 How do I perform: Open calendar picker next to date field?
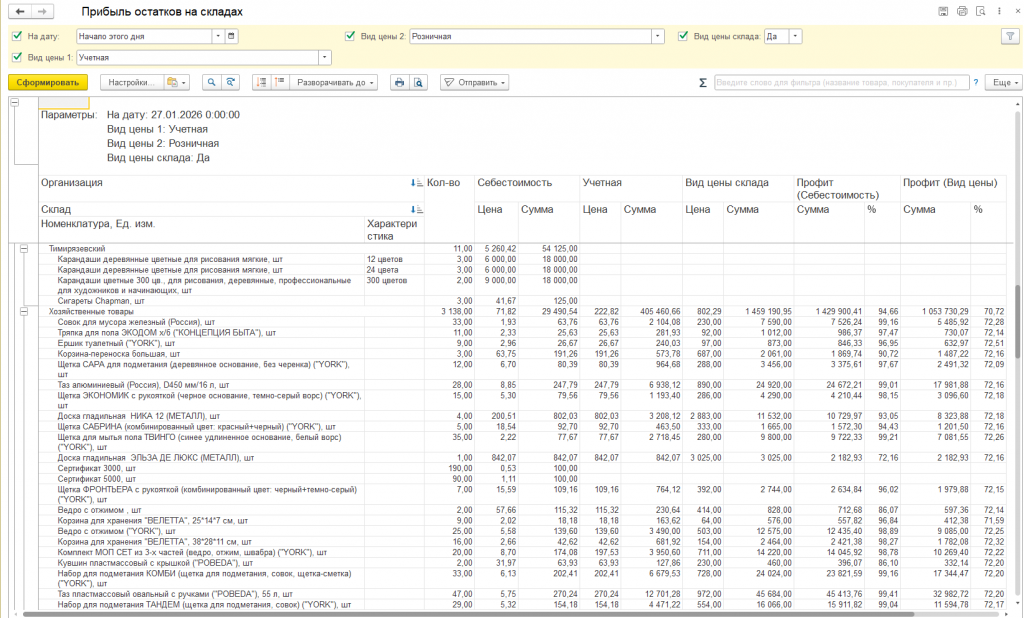click(232, 36)
